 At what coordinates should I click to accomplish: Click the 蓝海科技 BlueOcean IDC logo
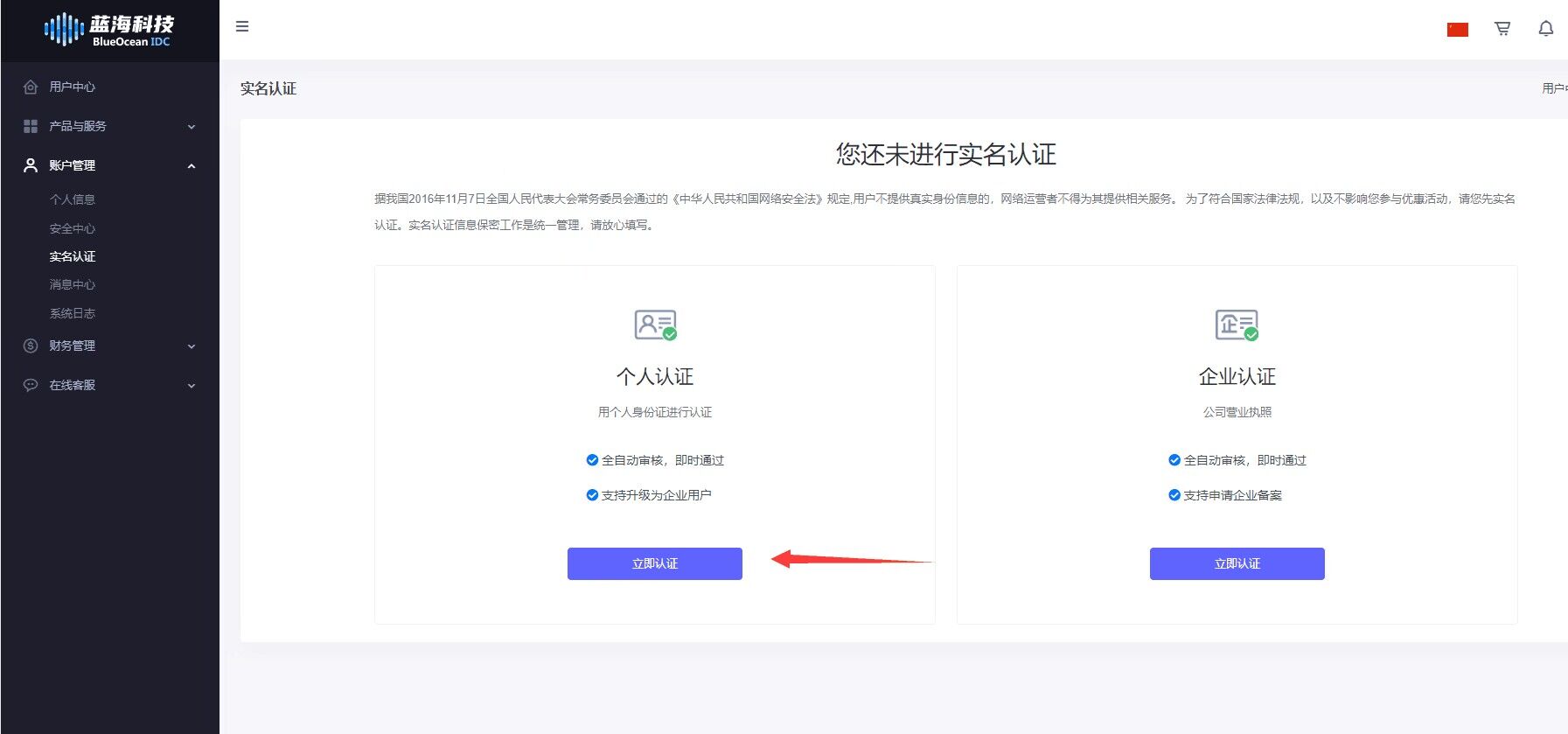[x=109, y=30]
